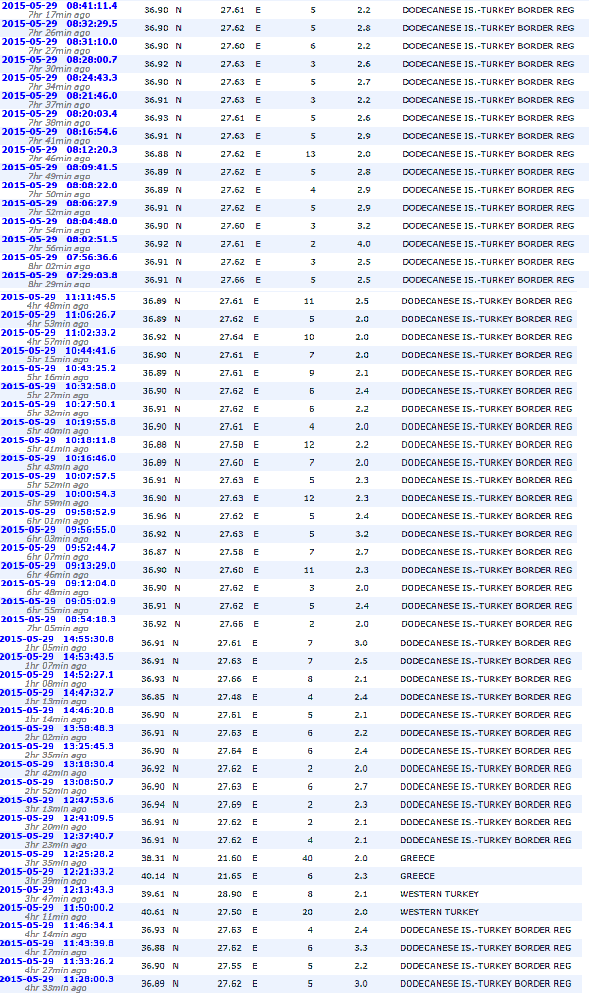Open the 09:12:04.0 earthquake event link
Viewport: 590px width, 996px height.
pos(58,583)
